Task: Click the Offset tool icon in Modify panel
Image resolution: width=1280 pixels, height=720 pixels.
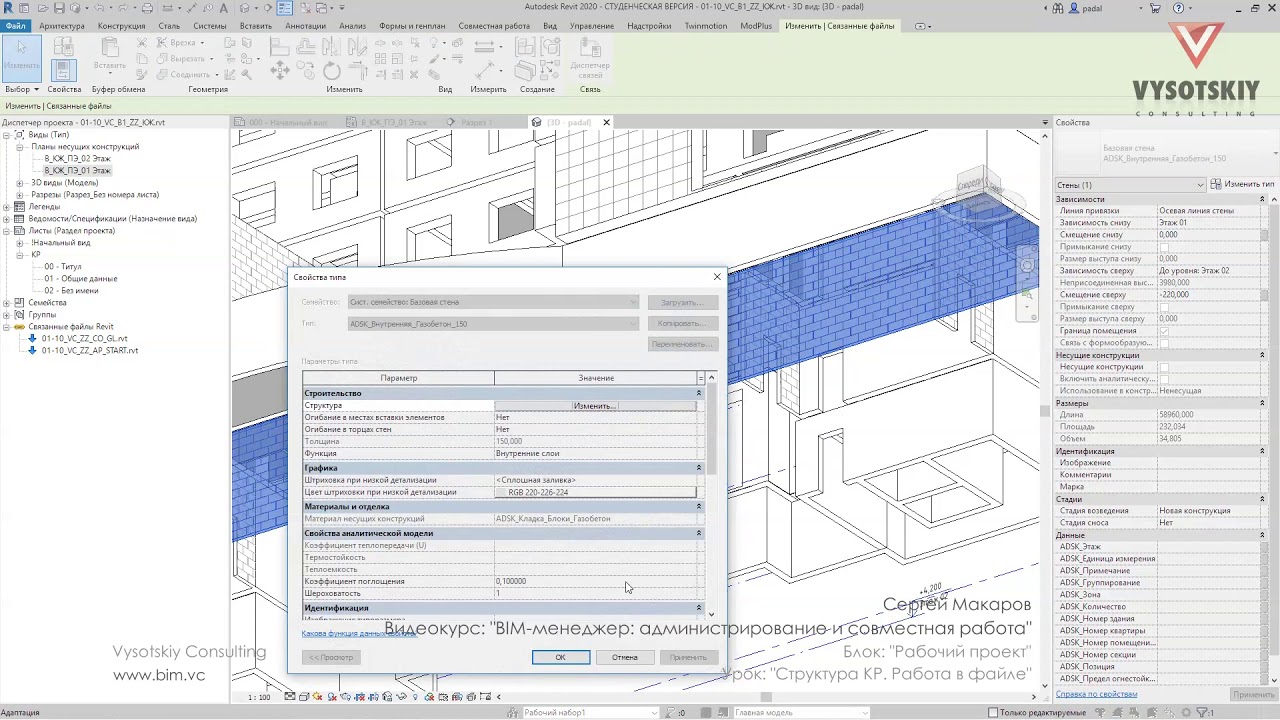Action: [305, 46]
